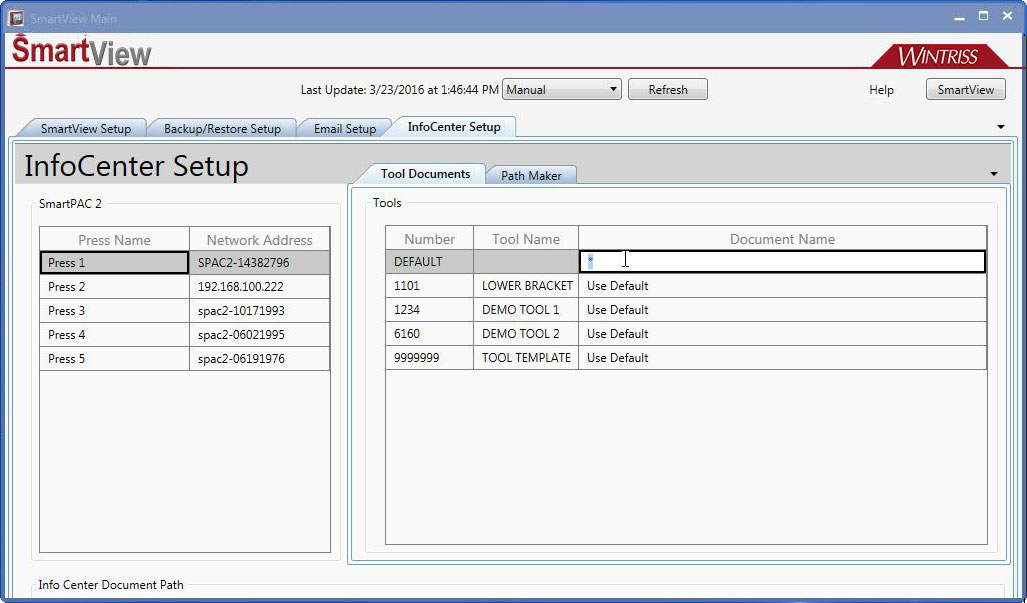Image resolution: width=1027 pixels, height=603 pixels.
Task: Click the SmartView Main app icon in title bar
Action: (x=15, y=18)
